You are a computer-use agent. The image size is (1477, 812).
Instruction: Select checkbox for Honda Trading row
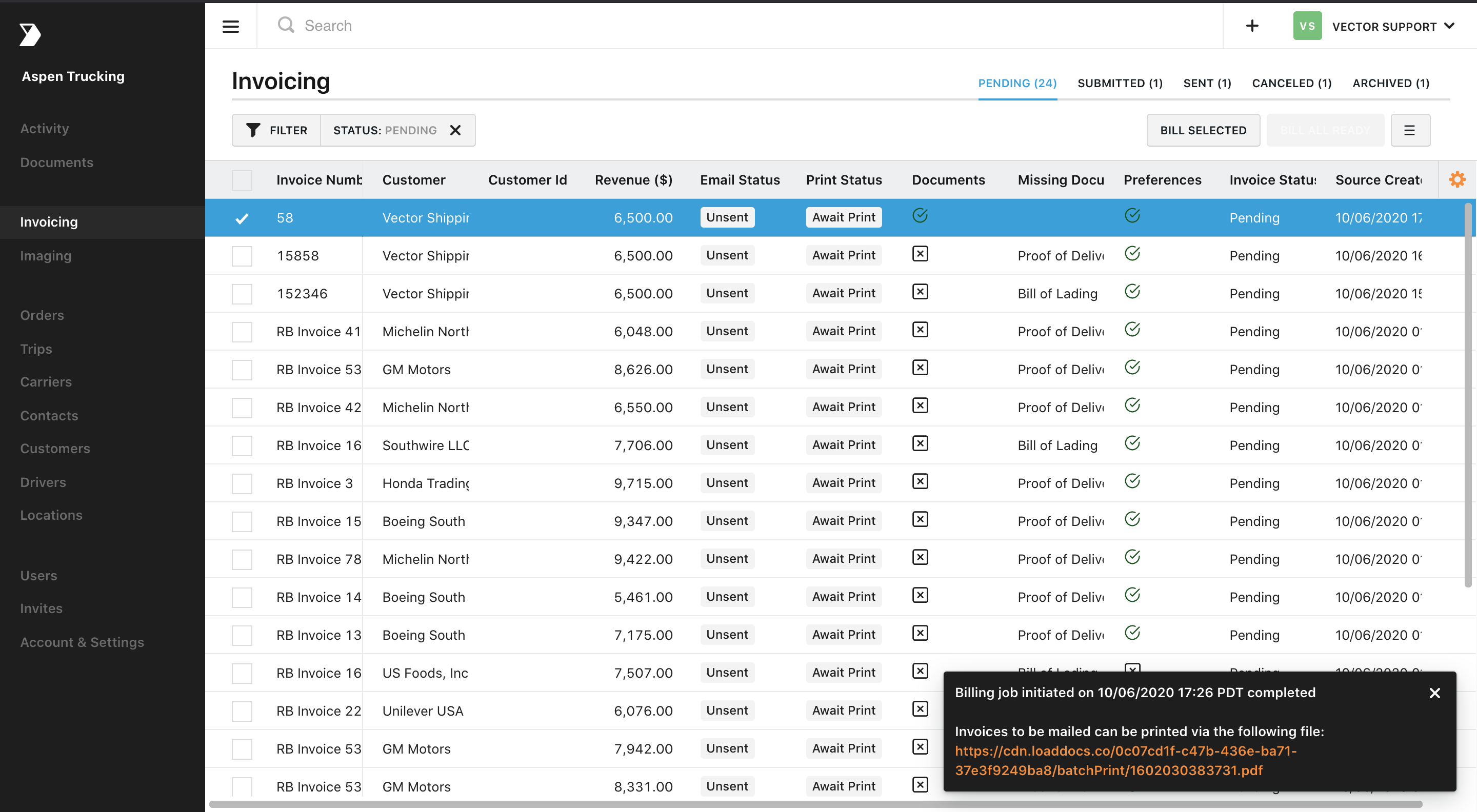coord(242,483)
